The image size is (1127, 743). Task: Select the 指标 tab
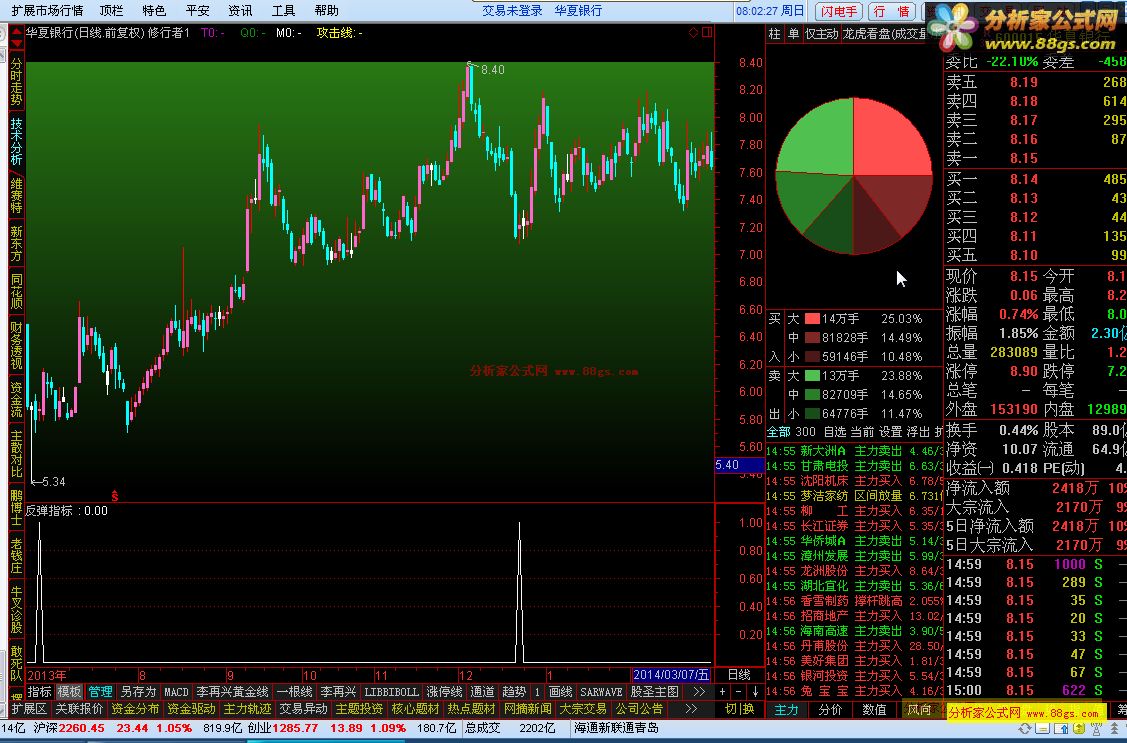tap(40, 691)
